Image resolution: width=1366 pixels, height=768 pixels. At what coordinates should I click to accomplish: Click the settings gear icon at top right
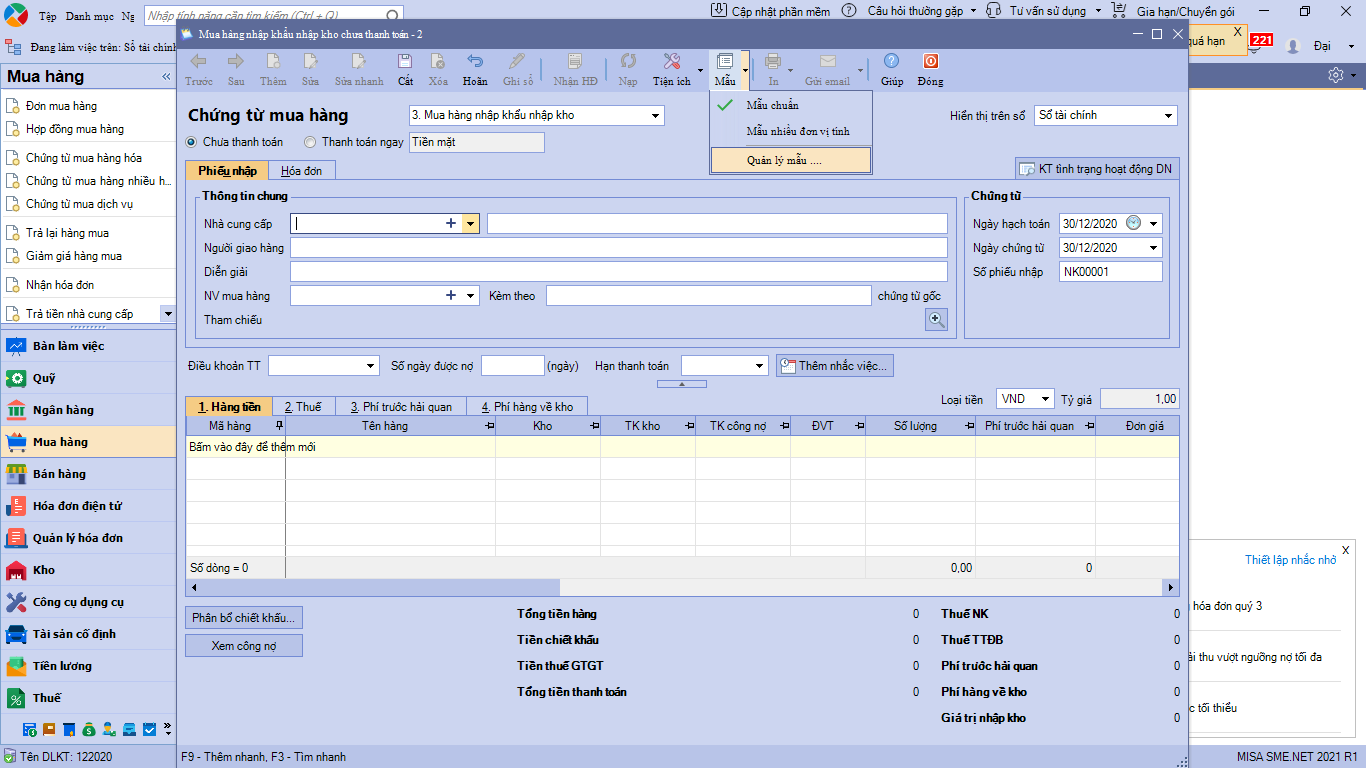click(x=1335, y=75)
